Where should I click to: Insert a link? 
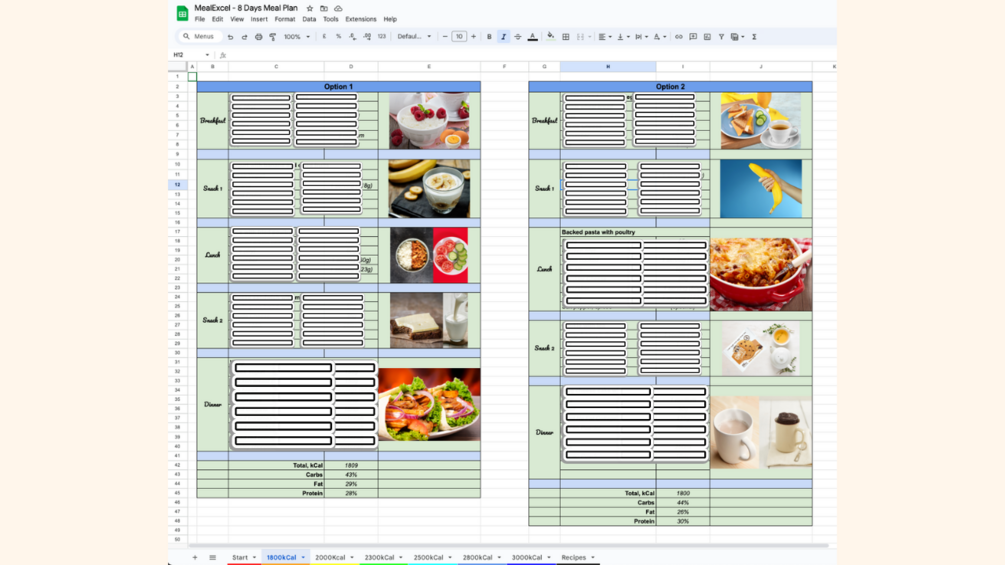coord(679,37)
